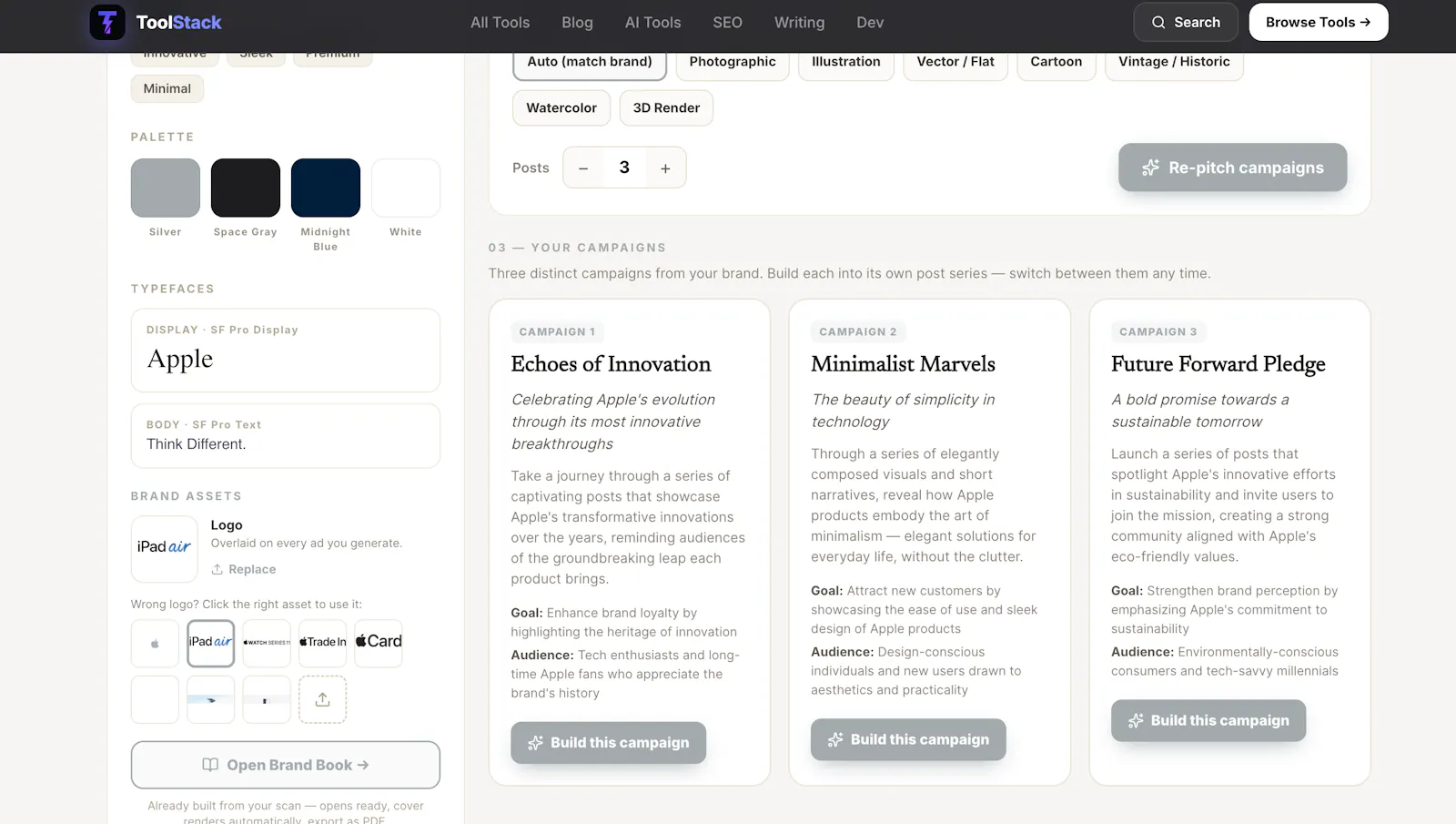The image size is (1456, 824).
Task: Pick the Silver palette swatch
Action: point(166,188)
